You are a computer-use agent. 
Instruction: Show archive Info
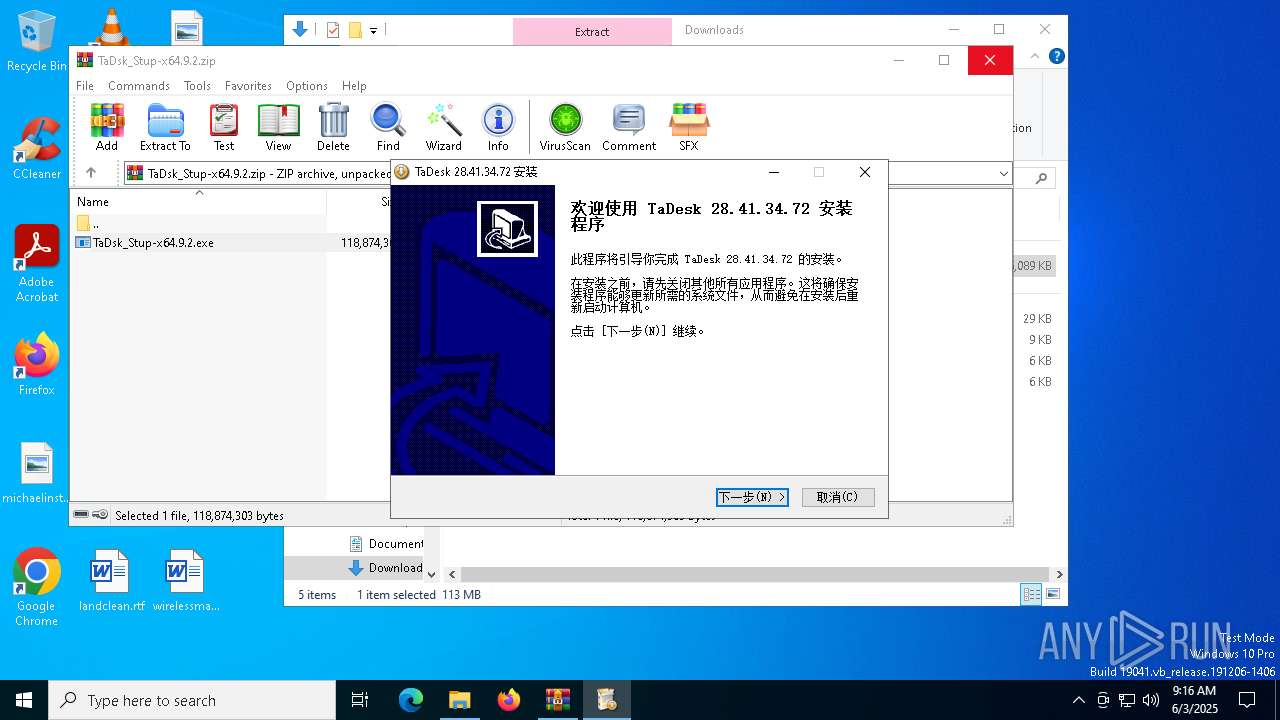click(x=498, y=127)
